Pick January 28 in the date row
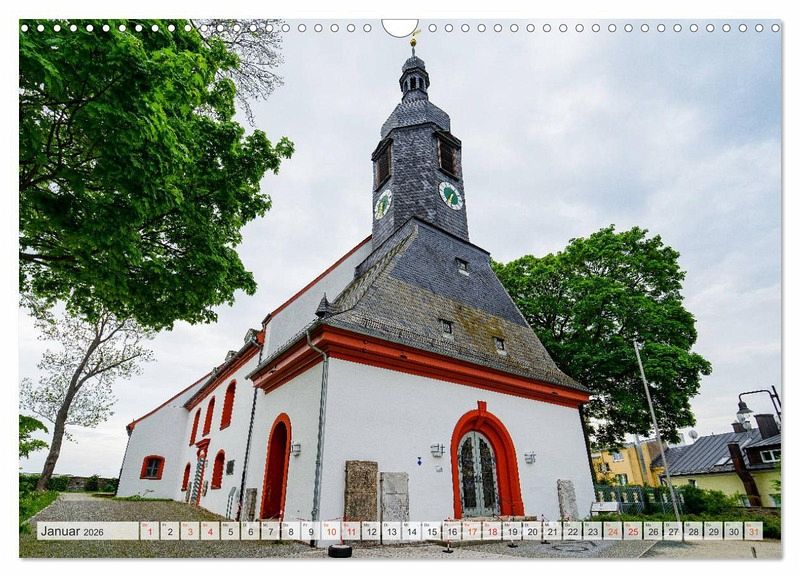Viewport: 800px width, 577px height. pos(694,531)
